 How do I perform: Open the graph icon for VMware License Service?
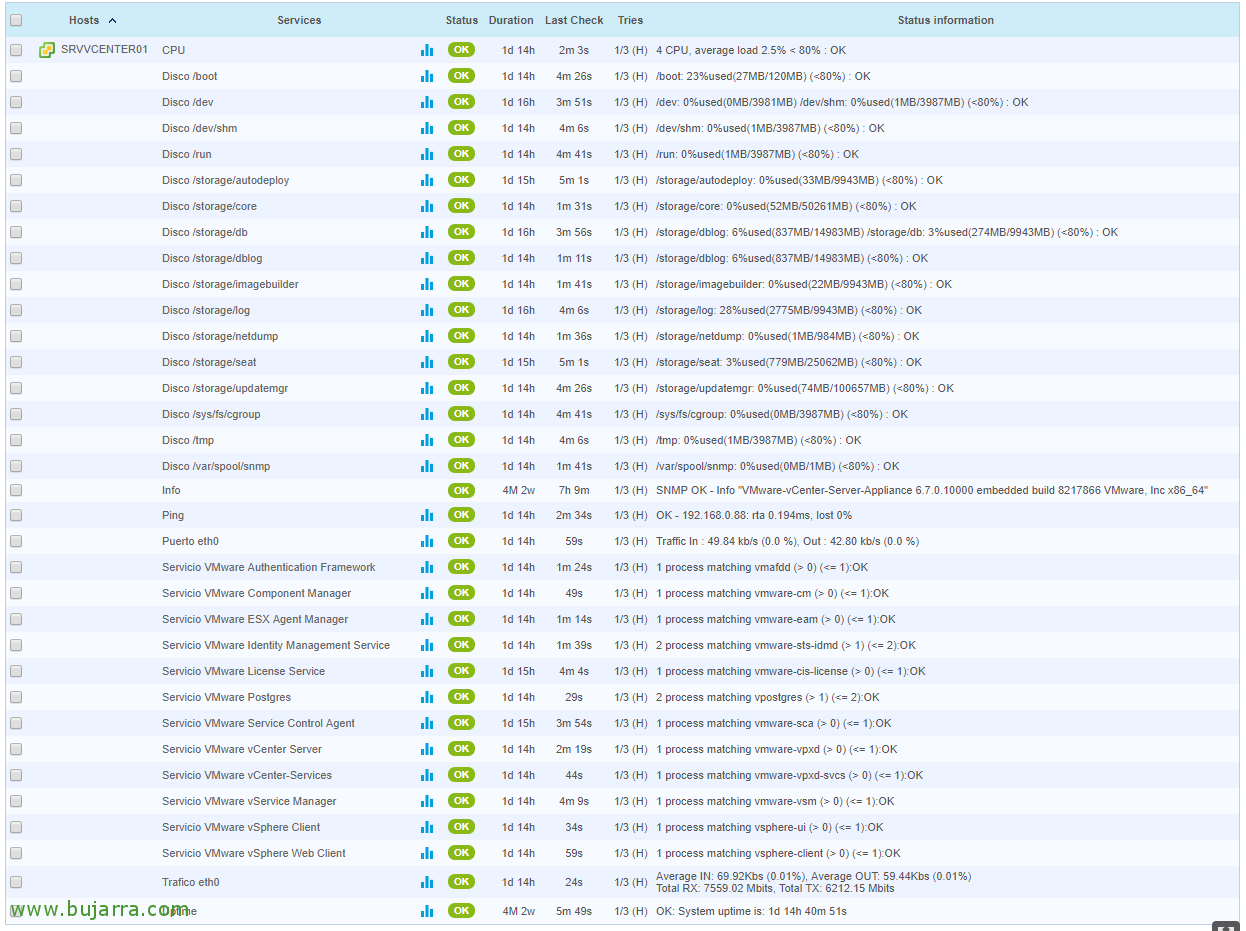pos(427,670)
